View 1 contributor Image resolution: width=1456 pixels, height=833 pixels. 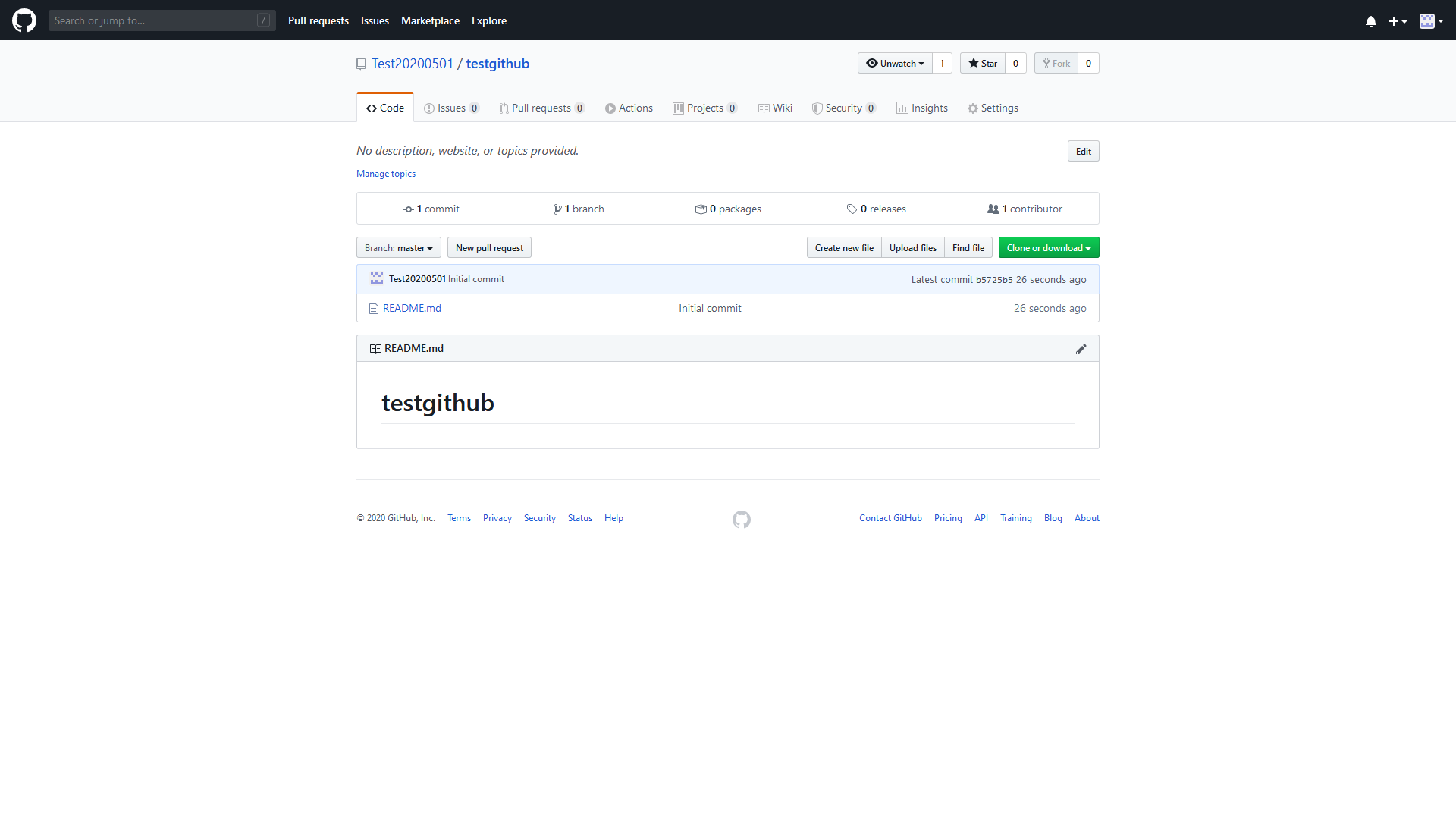coord(1025,209)
